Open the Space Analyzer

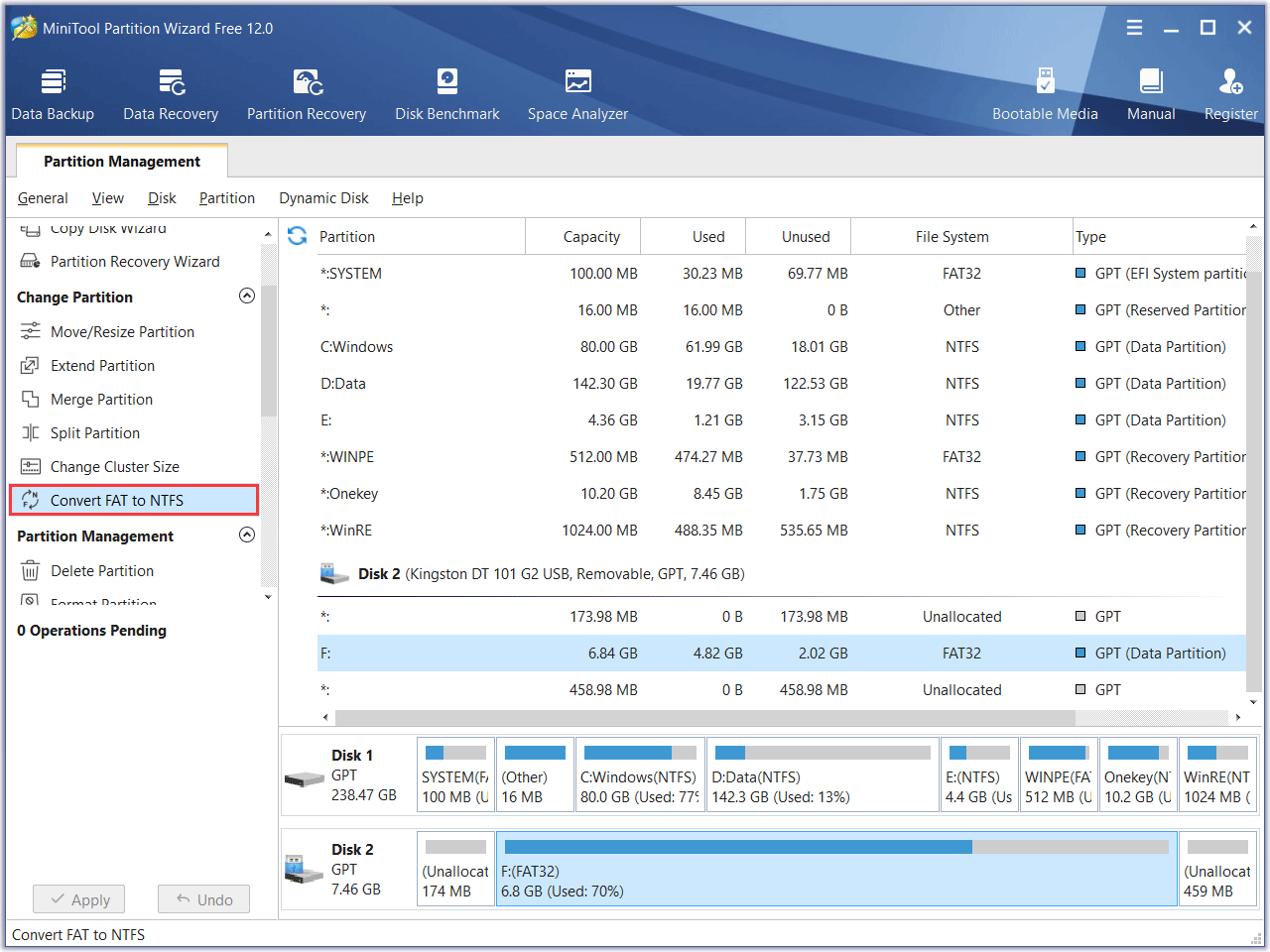point(577,95)
